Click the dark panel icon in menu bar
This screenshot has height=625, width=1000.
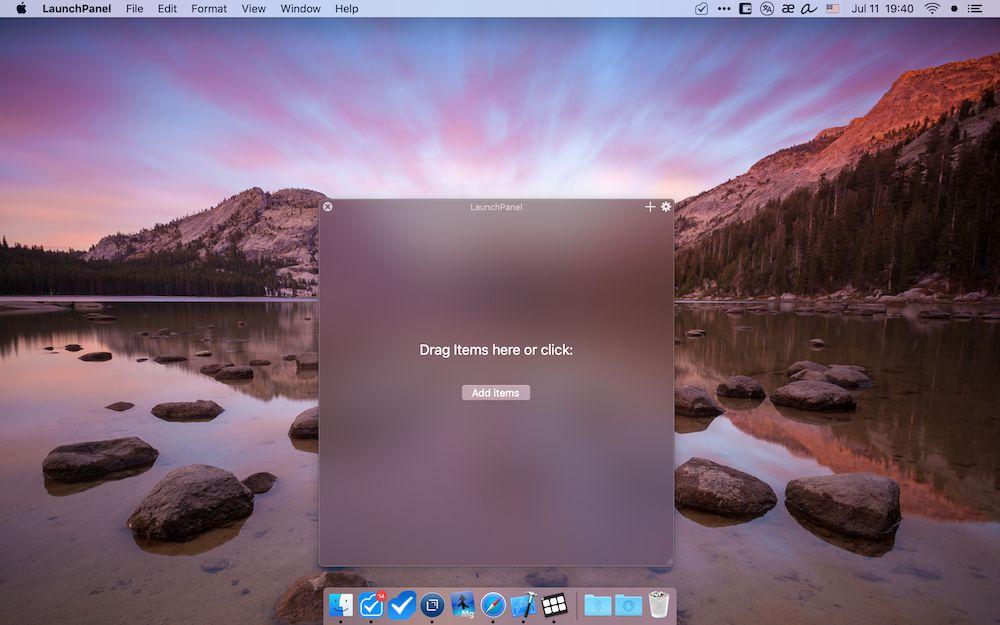pos(745,9)
